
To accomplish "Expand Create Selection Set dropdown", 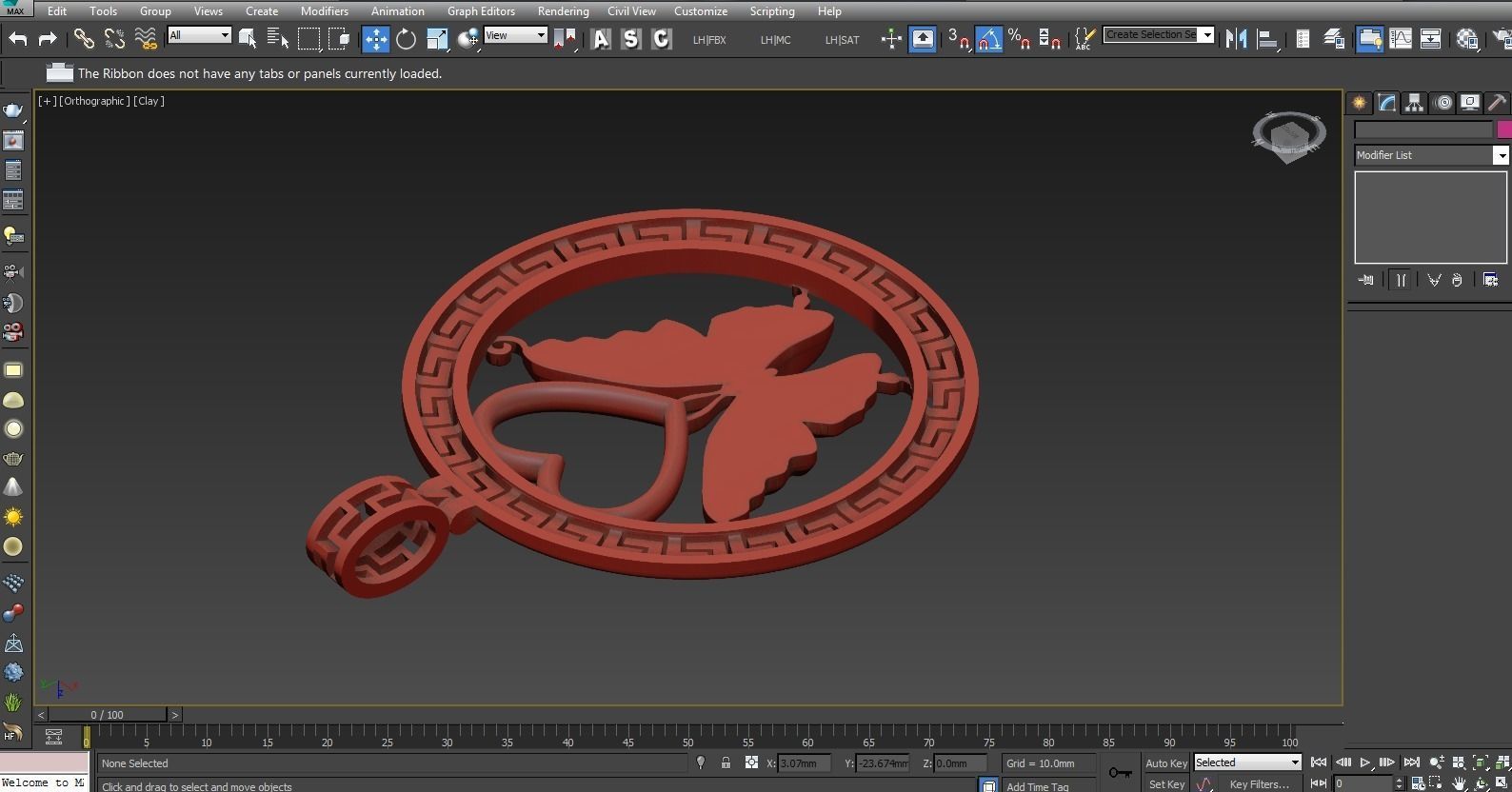I will [x=1206, y=35].
